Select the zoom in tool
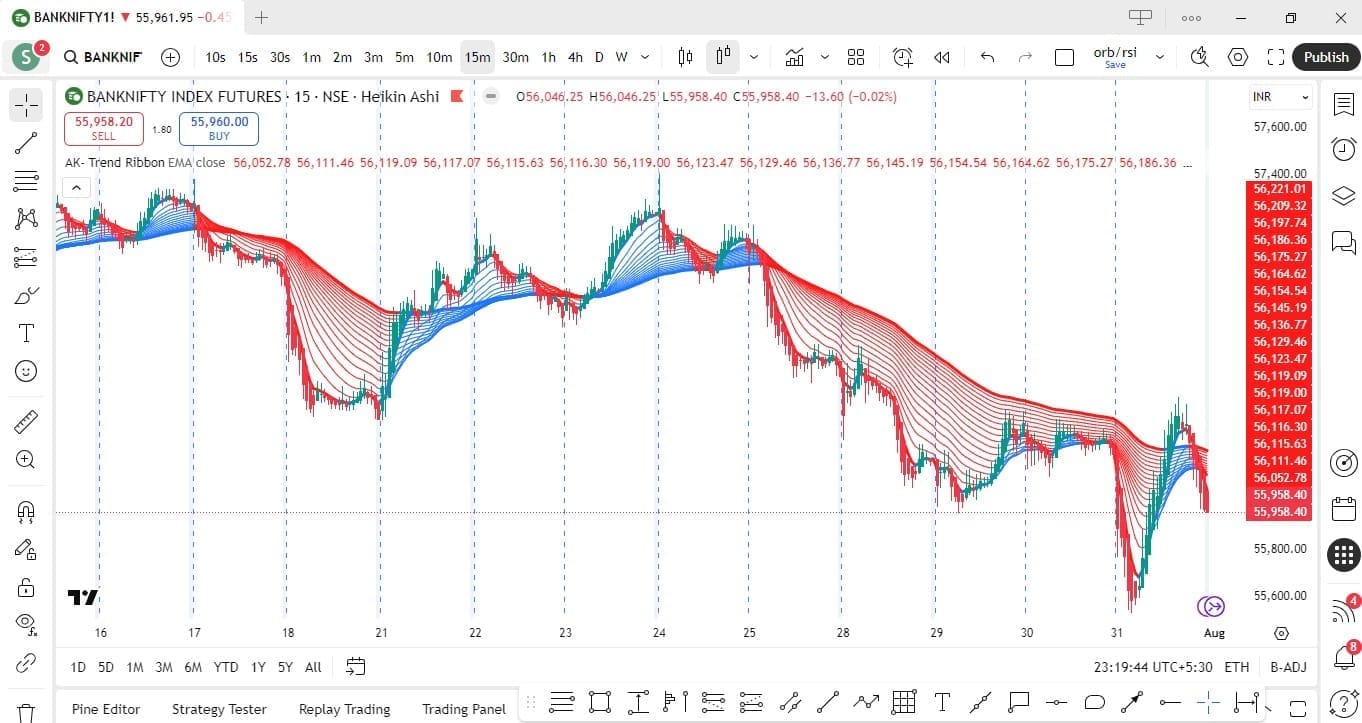The image size is (1362, 723). coord(26,460)
